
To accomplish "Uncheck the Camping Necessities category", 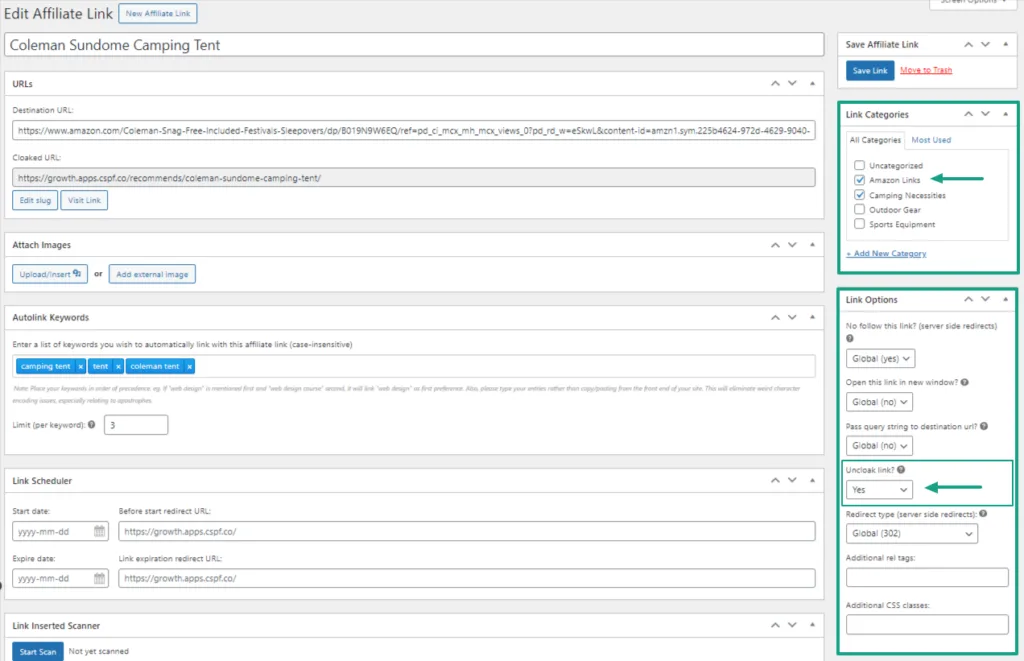I will [859, 195].
